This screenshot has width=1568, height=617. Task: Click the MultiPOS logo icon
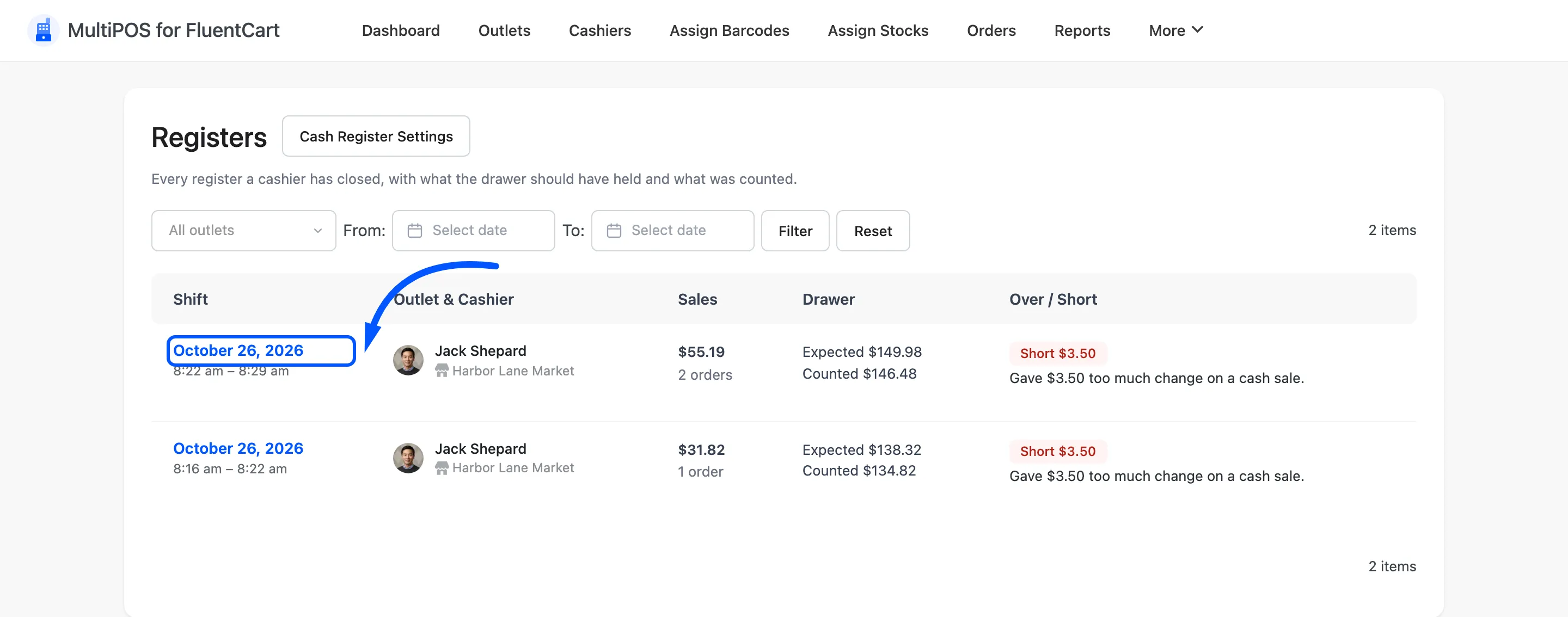click(43, 30)
